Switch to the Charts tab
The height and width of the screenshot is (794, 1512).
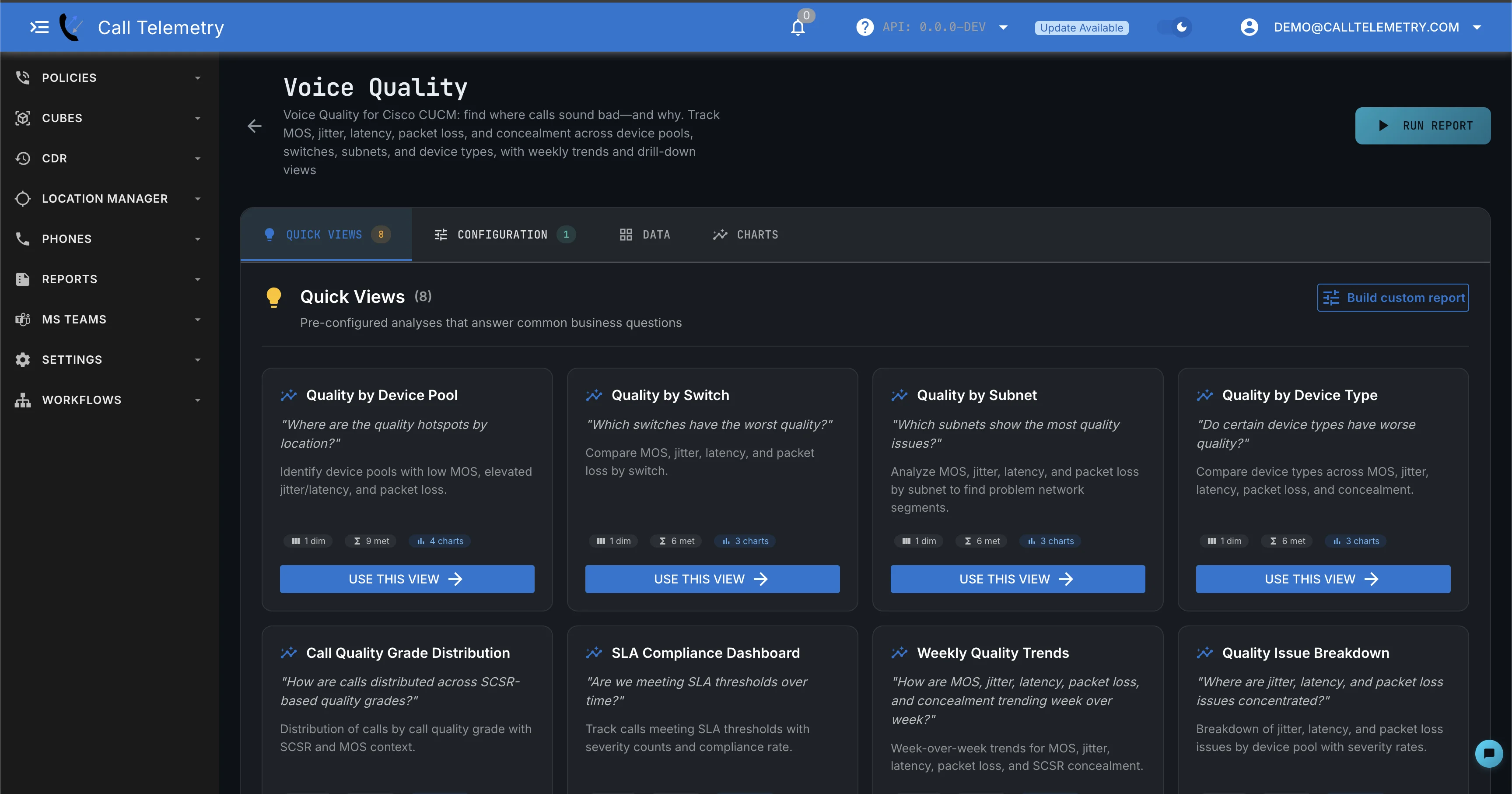pyautogui.click(x=745, y=234)
